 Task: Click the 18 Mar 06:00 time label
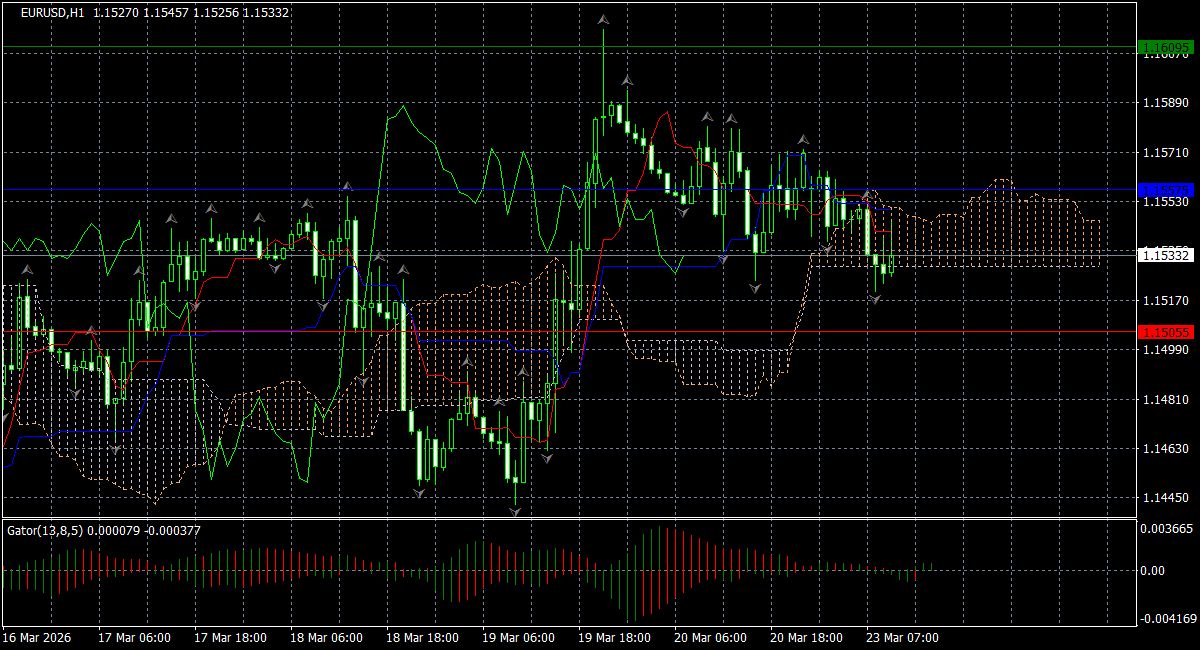[326, 637]
